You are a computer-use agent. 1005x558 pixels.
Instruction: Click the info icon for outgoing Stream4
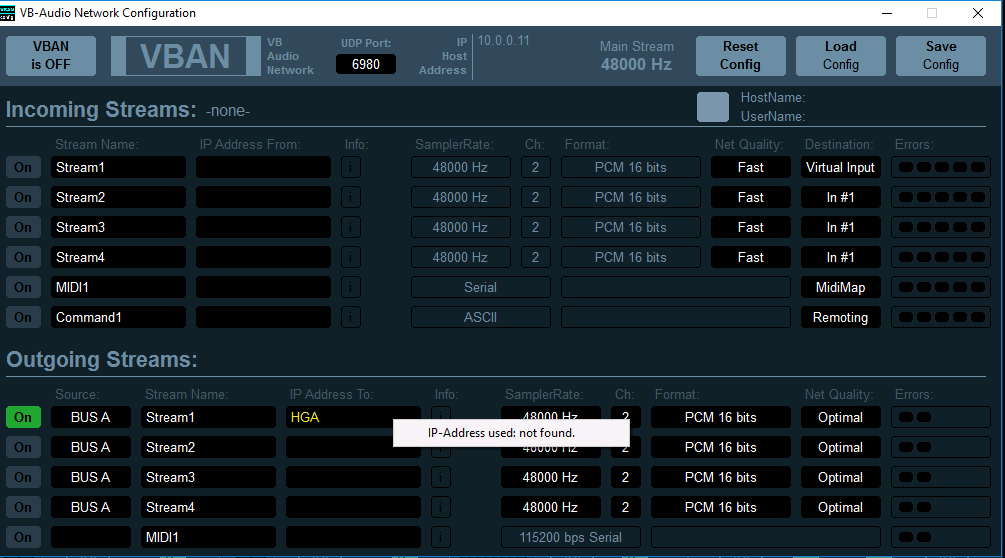click(440, 507)
